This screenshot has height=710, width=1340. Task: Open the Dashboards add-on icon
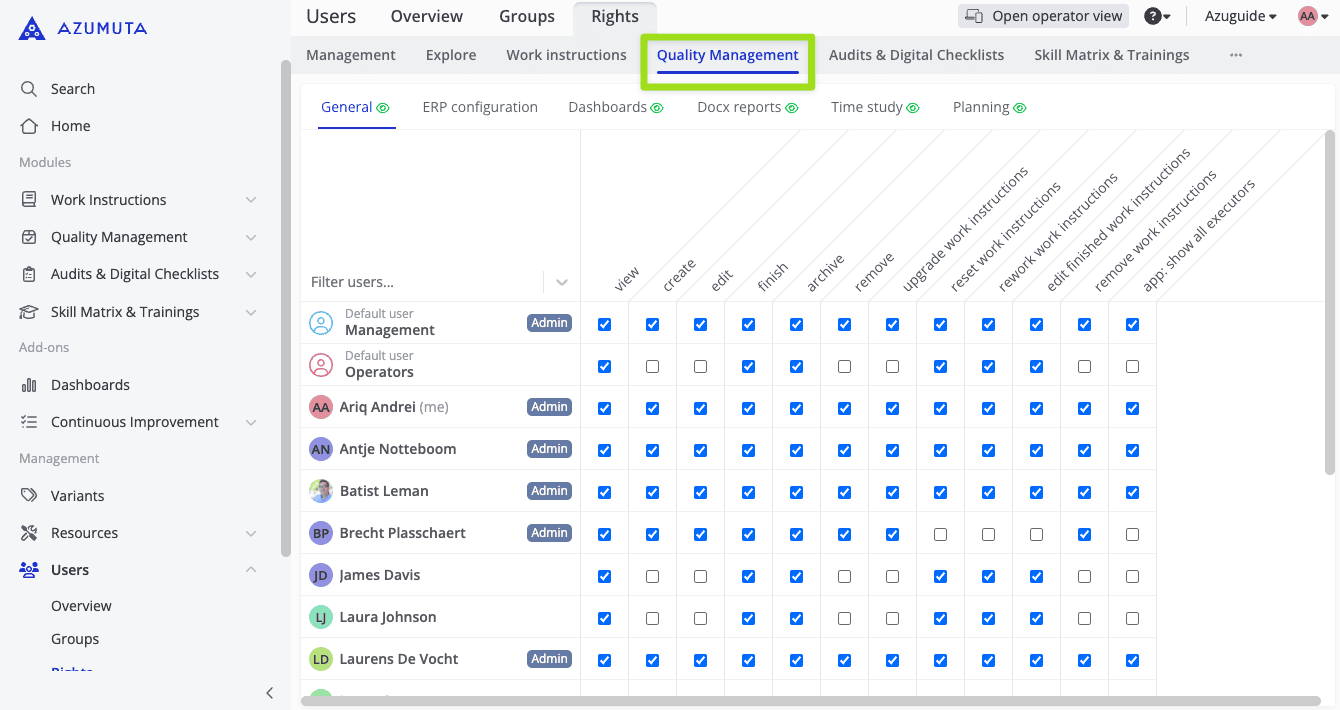[28, 384]
